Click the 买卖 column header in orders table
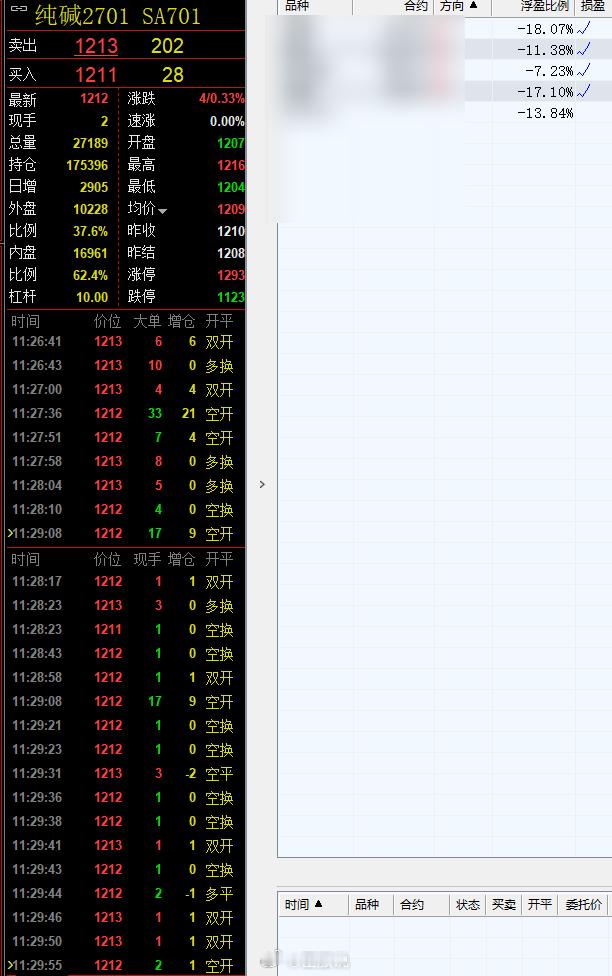This screenshot has width=612, height=976. (x=504, y=904)
